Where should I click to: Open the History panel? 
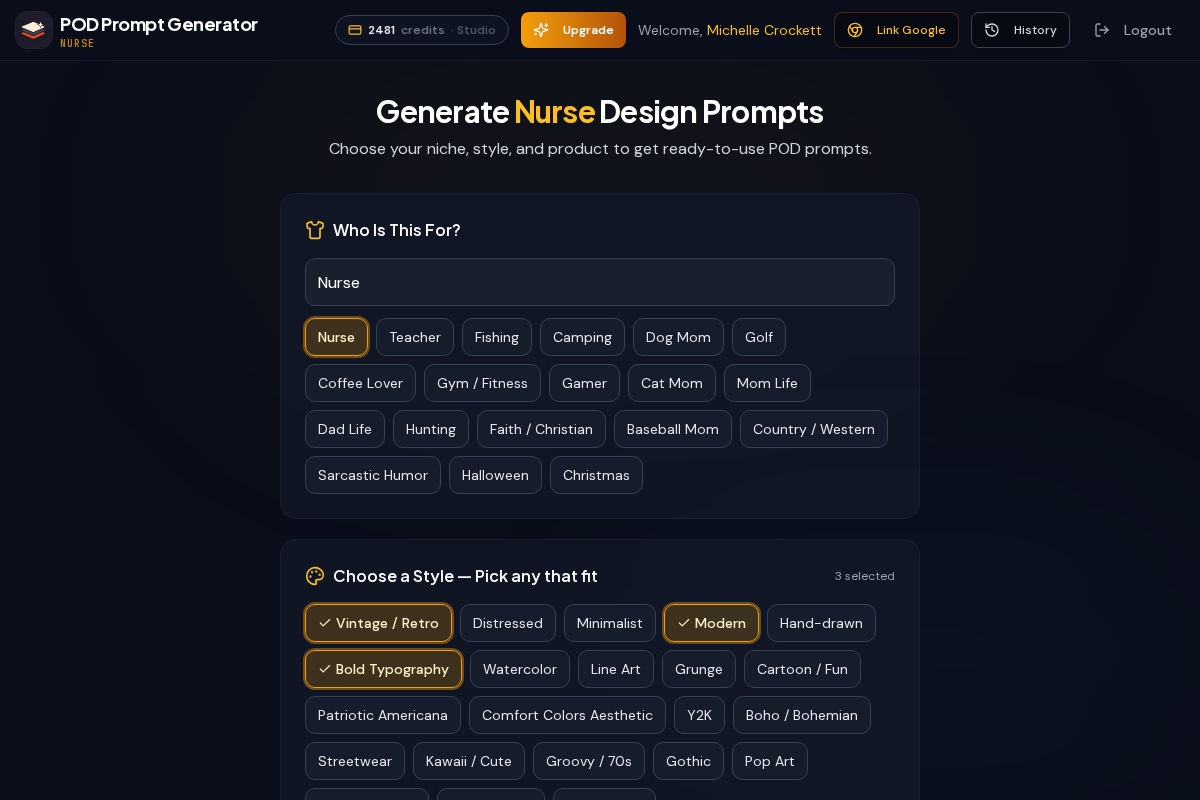click(x=1020, y=30)
